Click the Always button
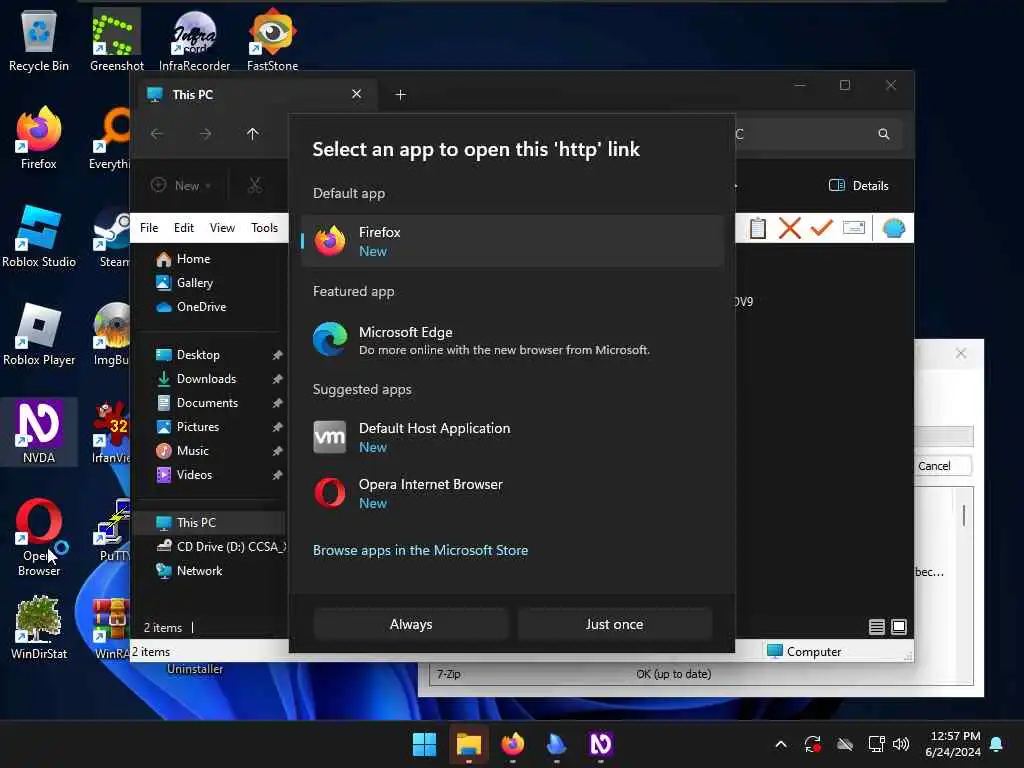Image resolution: width=1024 pixels, height=768 pixels. [x=411, y=624]
